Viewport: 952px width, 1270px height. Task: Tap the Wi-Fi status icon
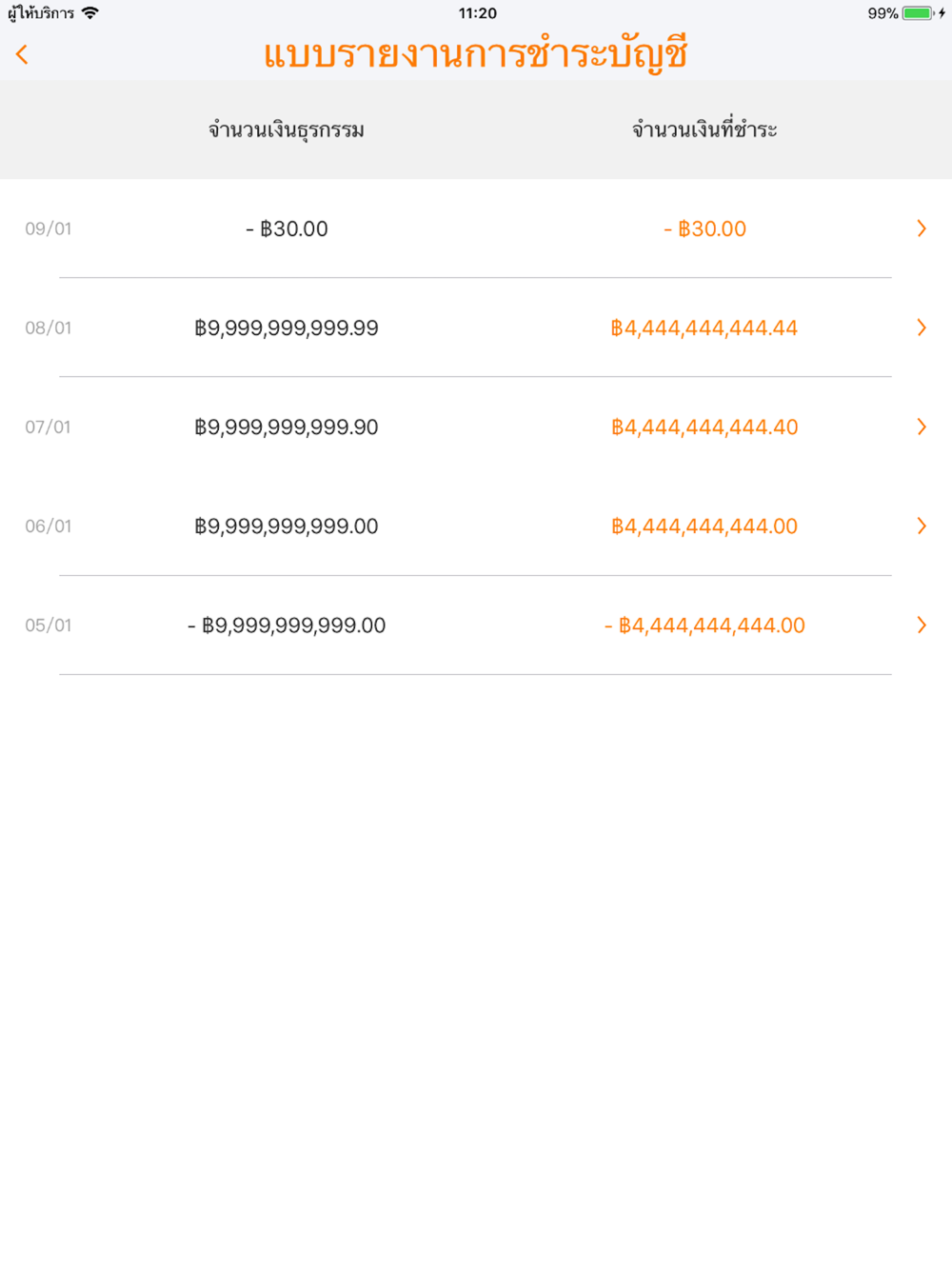pos(90,13)
